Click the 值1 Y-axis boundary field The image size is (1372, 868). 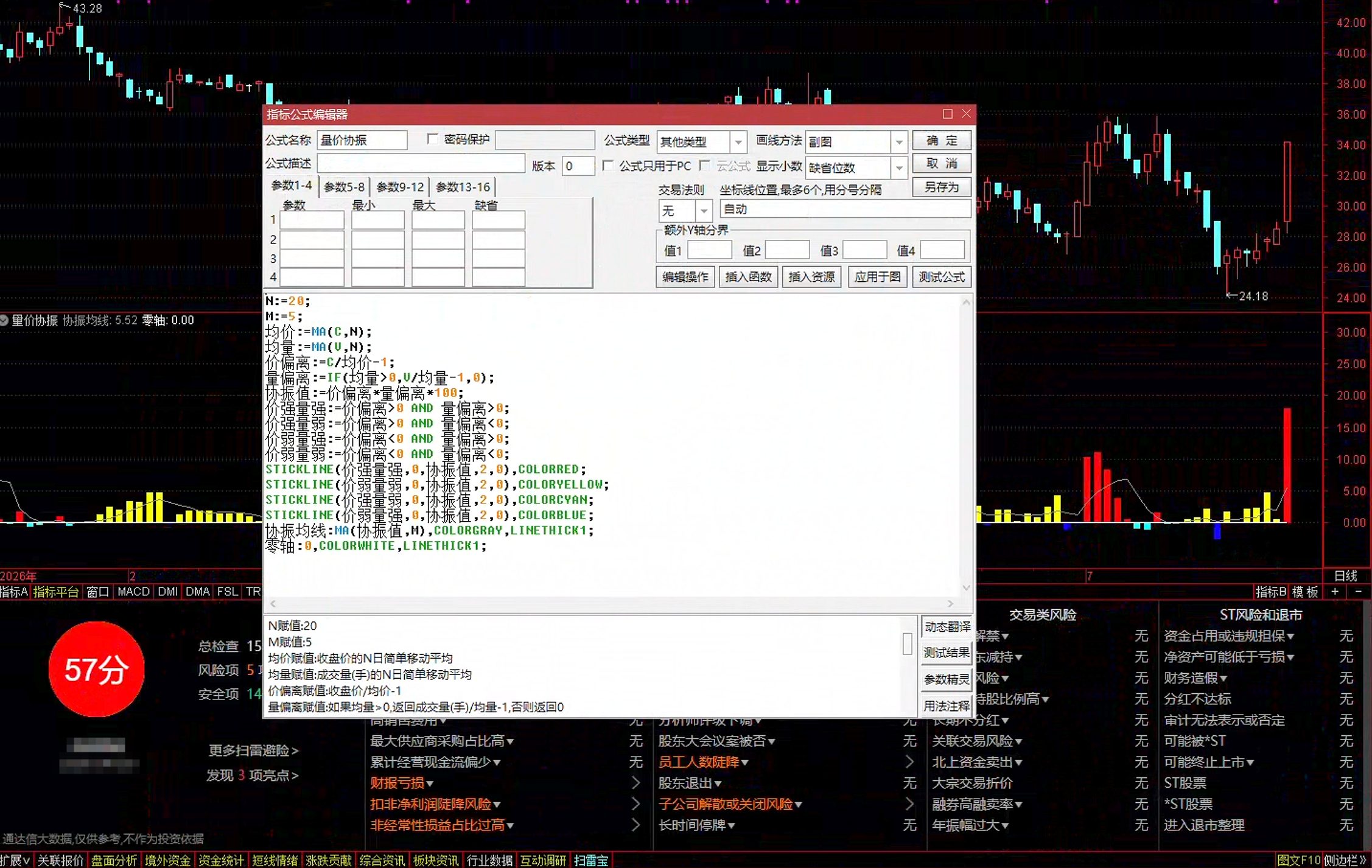pos(709,250)
